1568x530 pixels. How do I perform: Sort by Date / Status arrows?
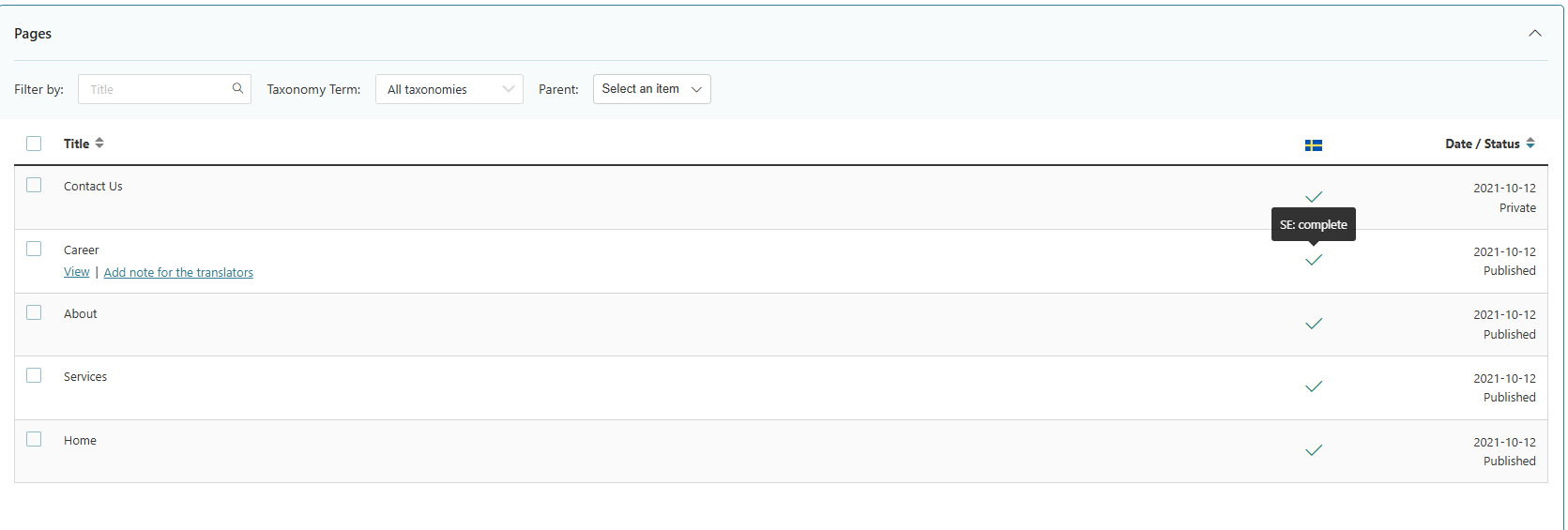click(1530, 144)
